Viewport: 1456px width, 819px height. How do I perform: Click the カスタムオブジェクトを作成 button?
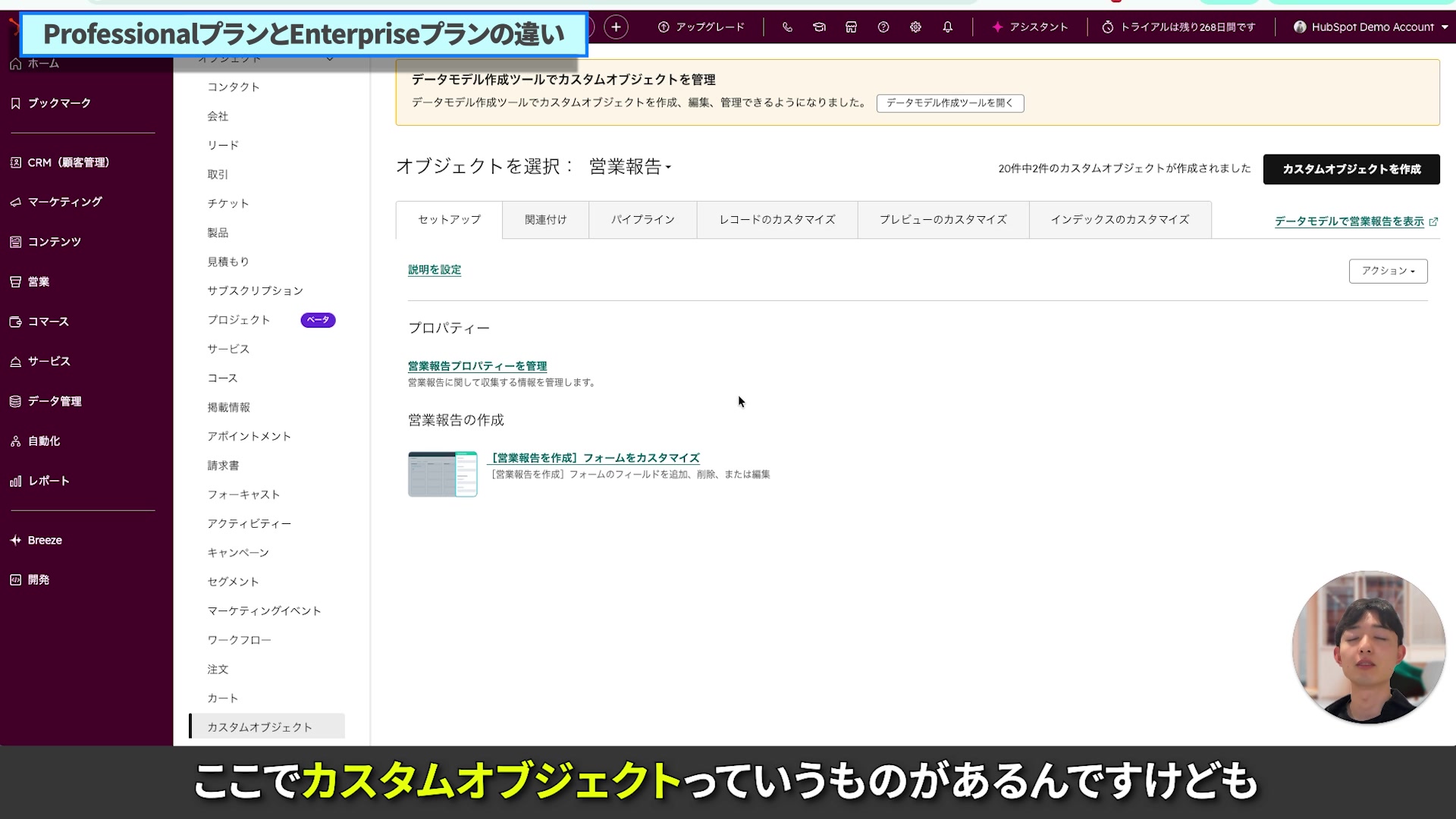pos(1351,169)
